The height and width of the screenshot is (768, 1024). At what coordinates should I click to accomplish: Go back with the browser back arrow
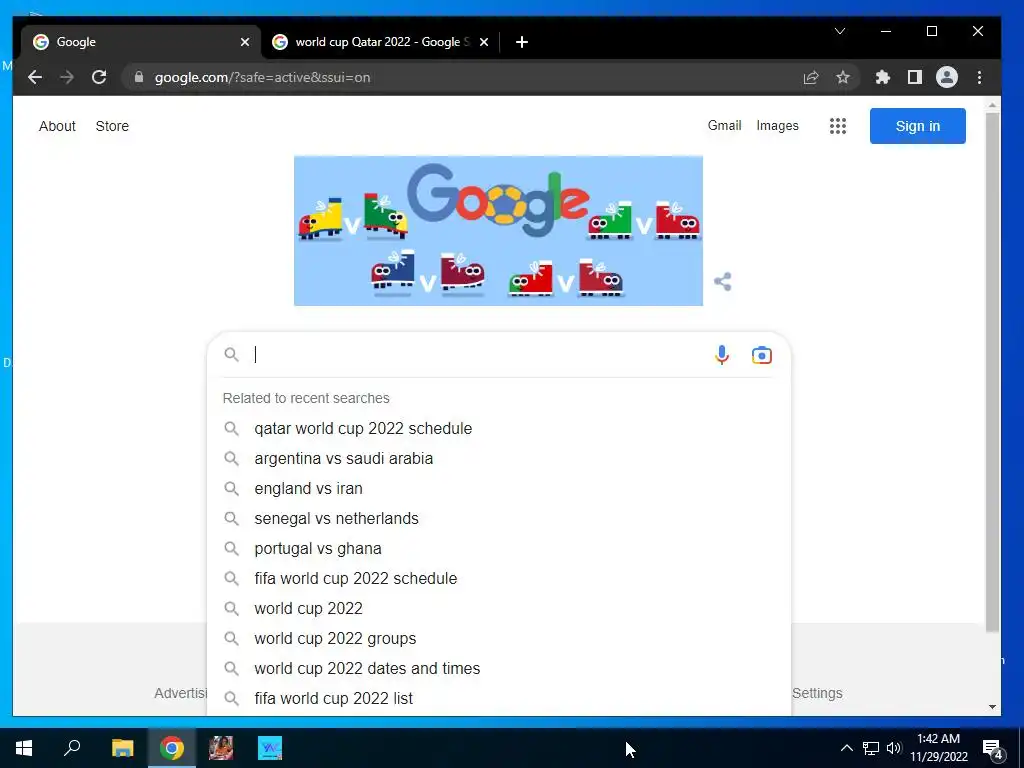(x=35, y=77)
